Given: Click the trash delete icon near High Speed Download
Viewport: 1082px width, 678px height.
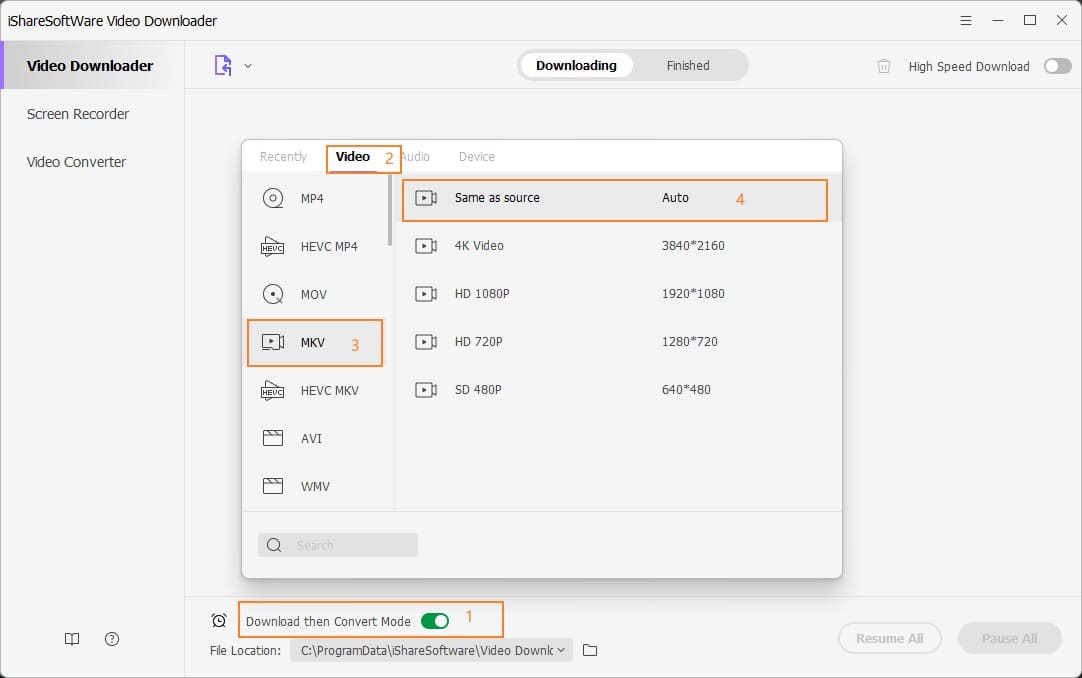Looking at the screenshot, I should 884,65.
